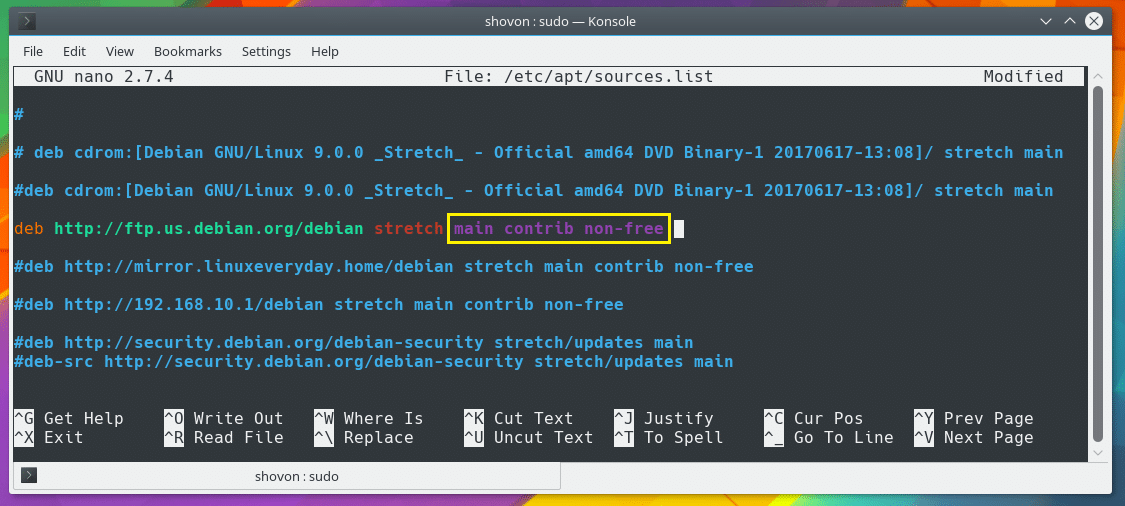Open the File menu
This screenshot has width=1125, height=506.
click(33, 52)
